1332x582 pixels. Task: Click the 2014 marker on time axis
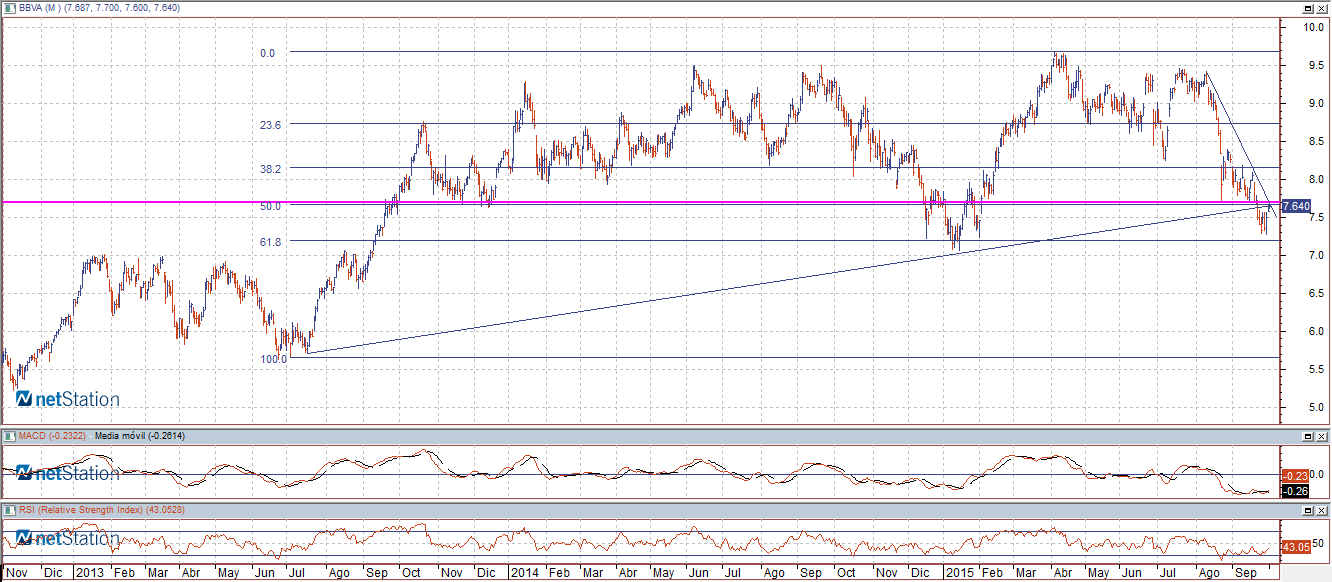[523, 574]
